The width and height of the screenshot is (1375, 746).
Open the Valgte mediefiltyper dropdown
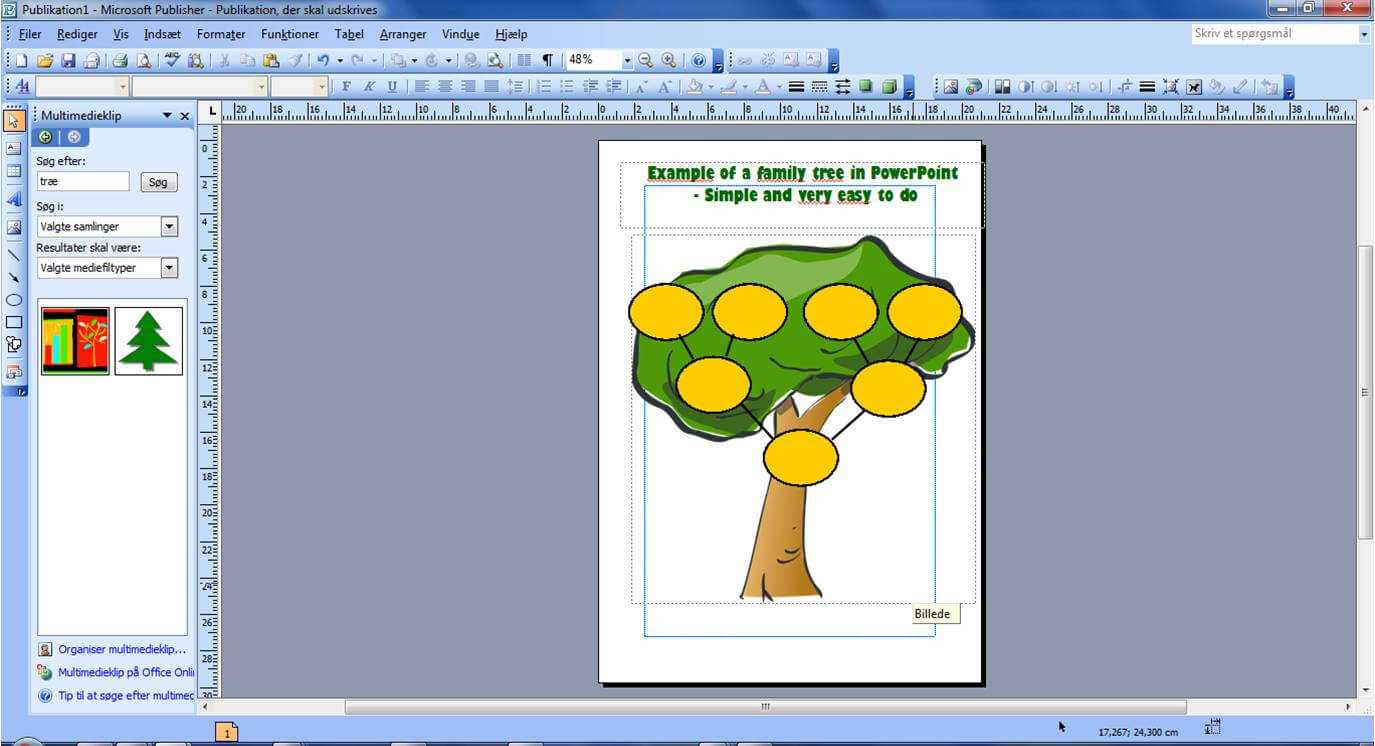(169, 268)
